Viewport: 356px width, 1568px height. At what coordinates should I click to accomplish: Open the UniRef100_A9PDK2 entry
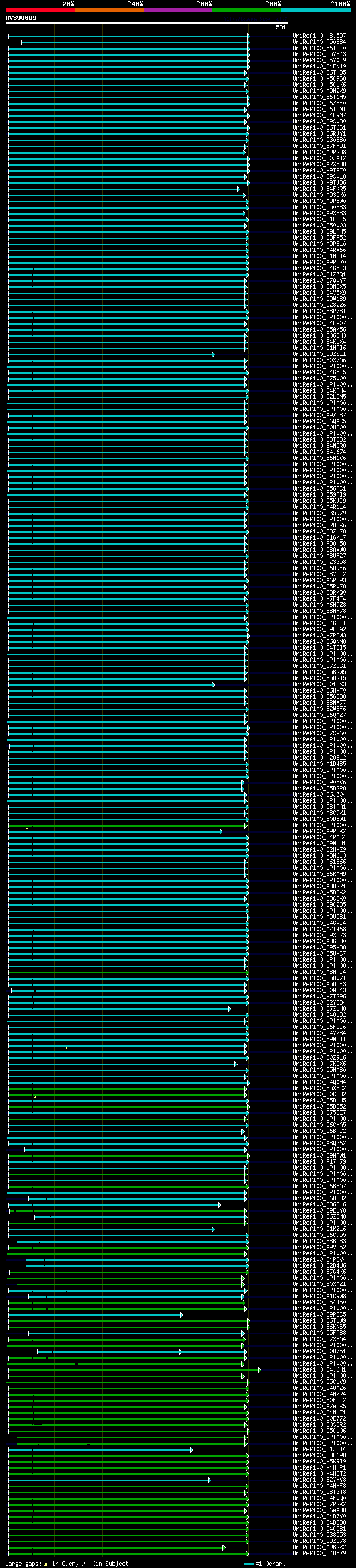click(x=319, y=832)
